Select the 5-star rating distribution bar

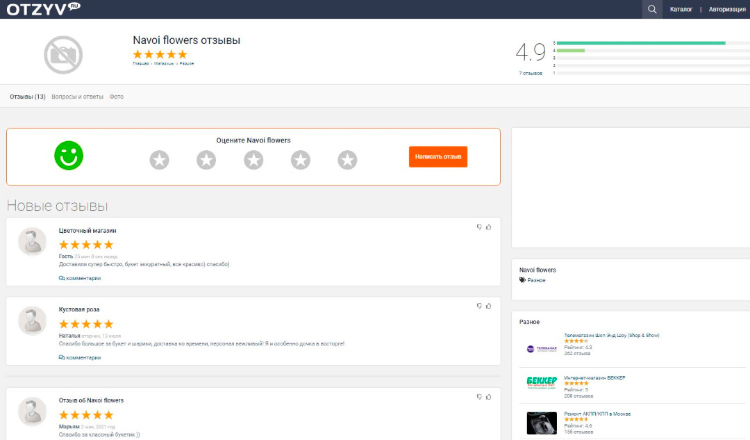click(640, 43)
